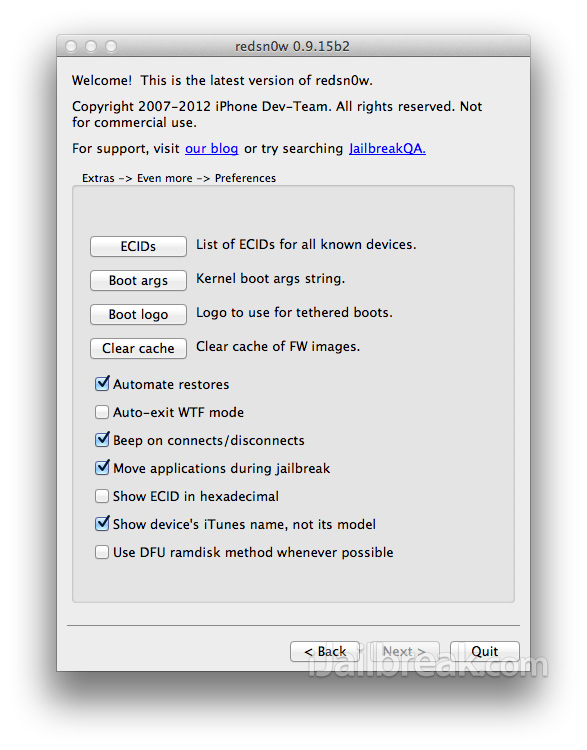Open the 'our blog' link

click(x=211, y=149)
